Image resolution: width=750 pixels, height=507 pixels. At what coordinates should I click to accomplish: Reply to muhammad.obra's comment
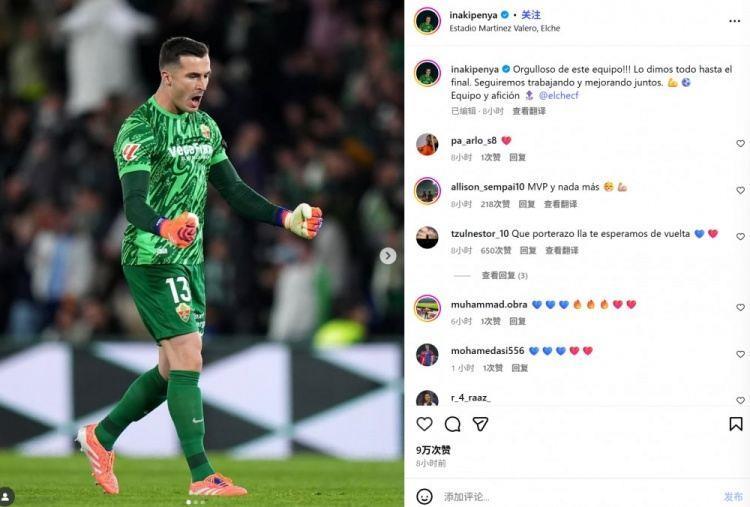pos(517,321)
